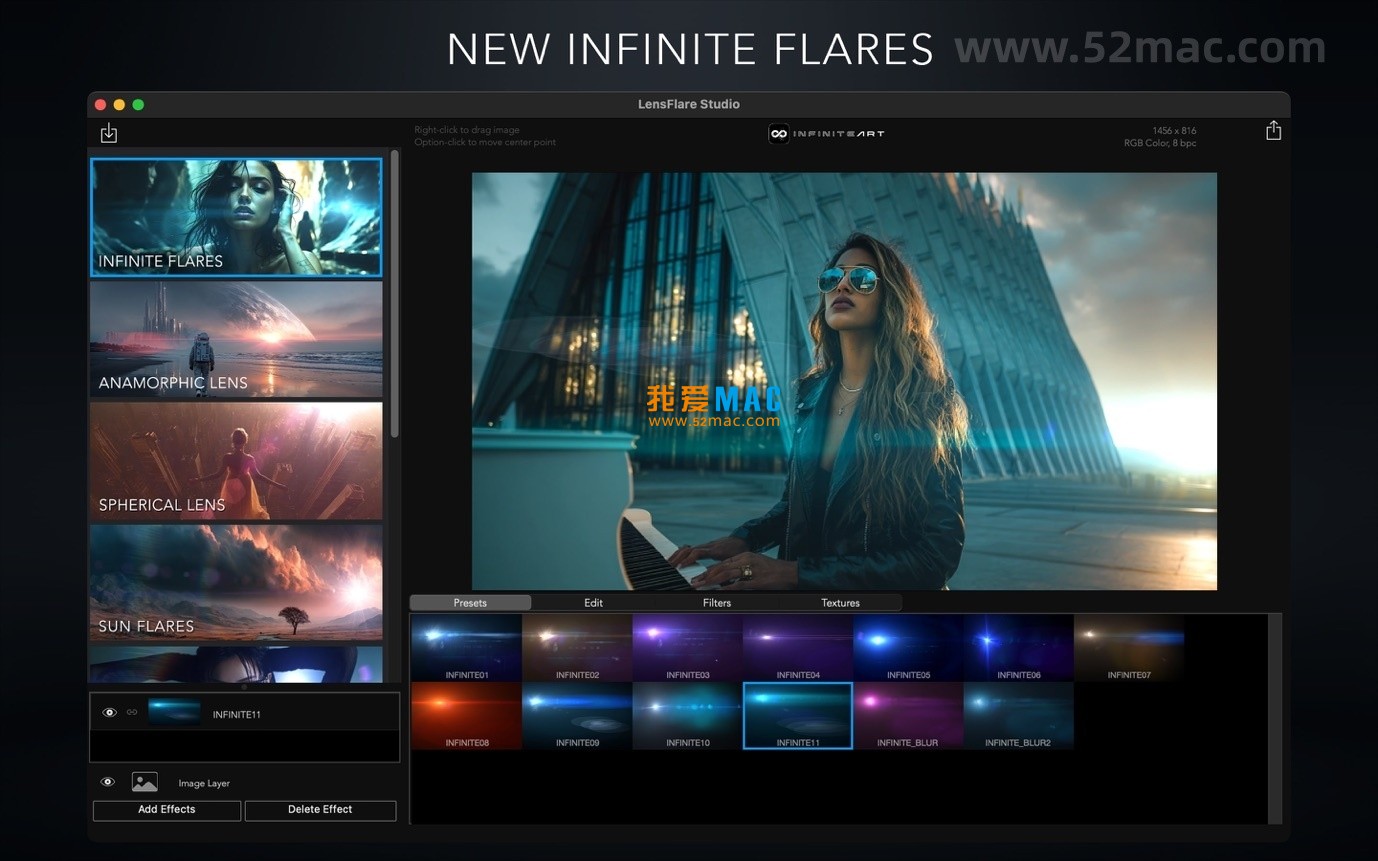Expand the SPHERICAL LENS category
1378x861 pixels.
pyautogui.click(x=236, y=460)
